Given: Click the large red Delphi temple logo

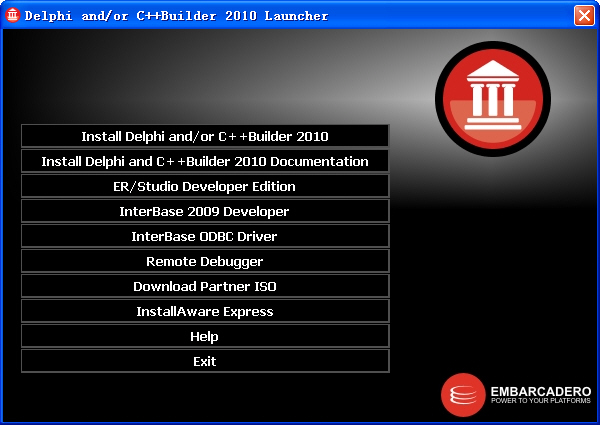Looking at the screenshot, I should pos(493,99).
